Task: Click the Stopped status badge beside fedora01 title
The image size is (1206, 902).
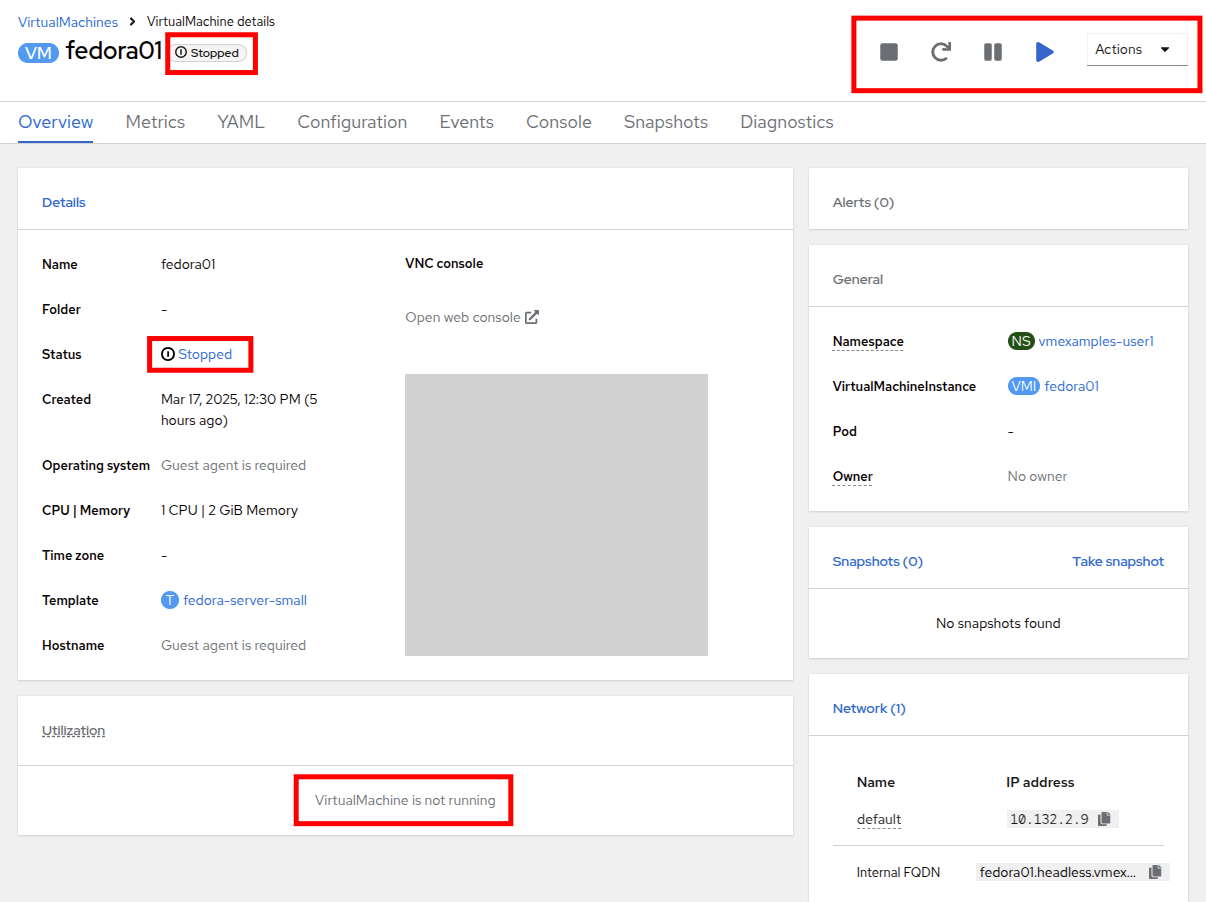Action: point(208,53)
